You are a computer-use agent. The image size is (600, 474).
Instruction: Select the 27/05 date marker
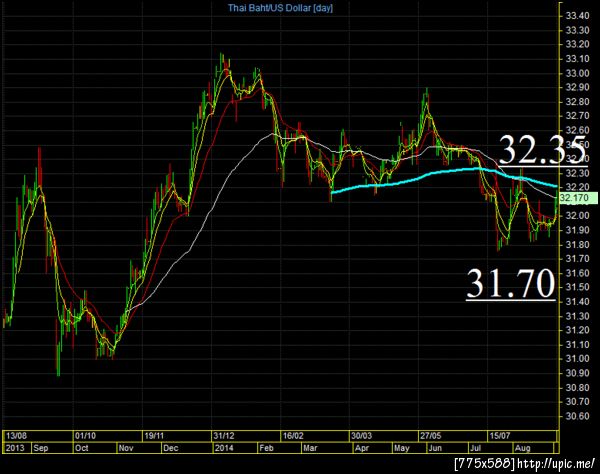pyautogui.click(x=430, y=436)
